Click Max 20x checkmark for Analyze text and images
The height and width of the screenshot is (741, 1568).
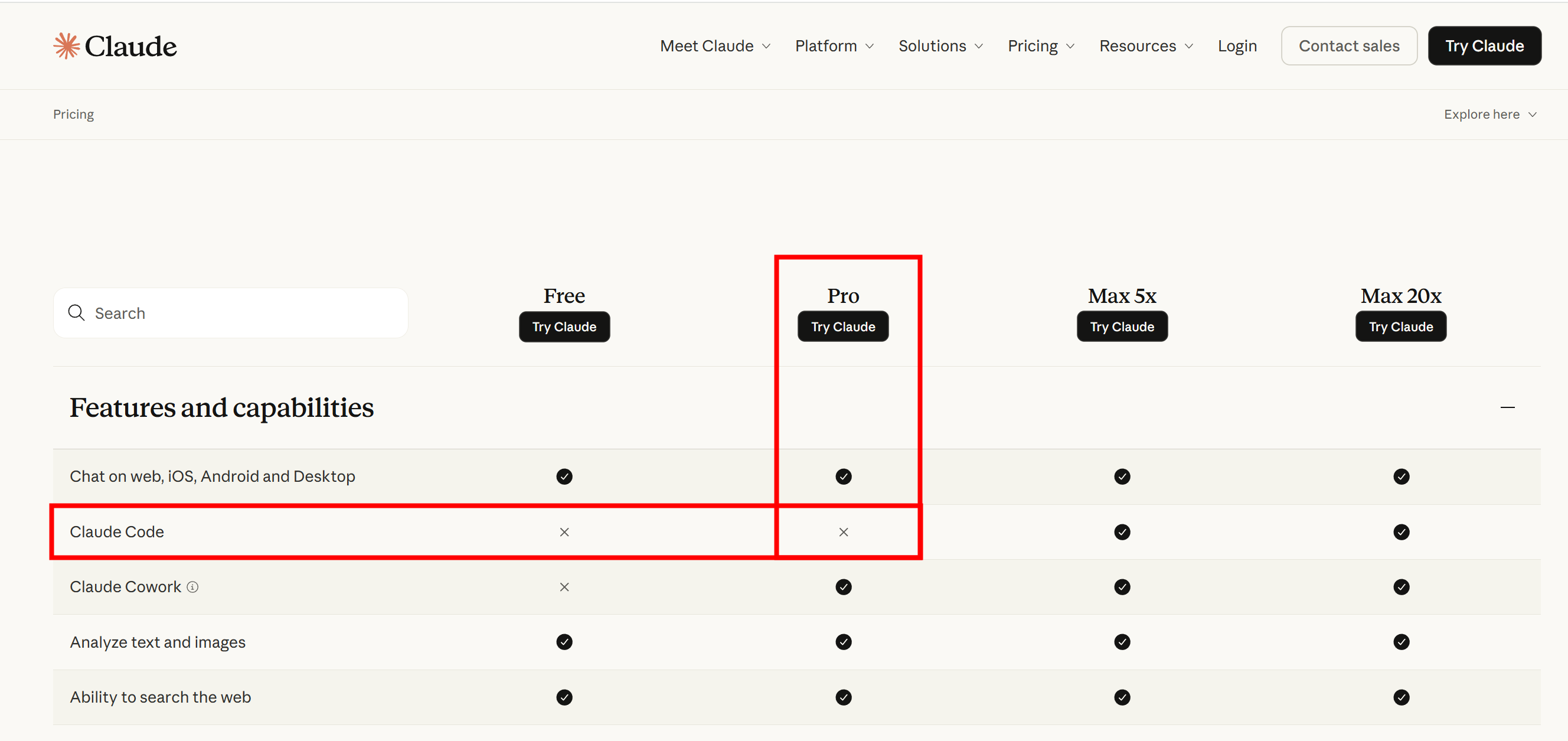1400,642
